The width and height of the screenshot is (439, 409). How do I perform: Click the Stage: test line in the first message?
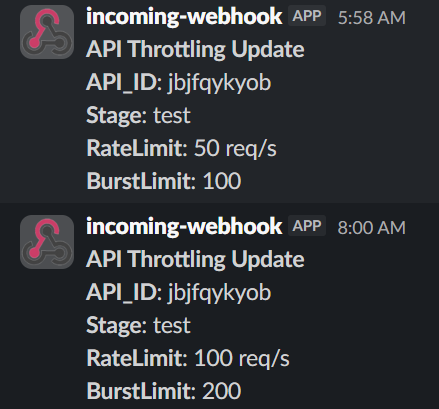coord(138,116)
